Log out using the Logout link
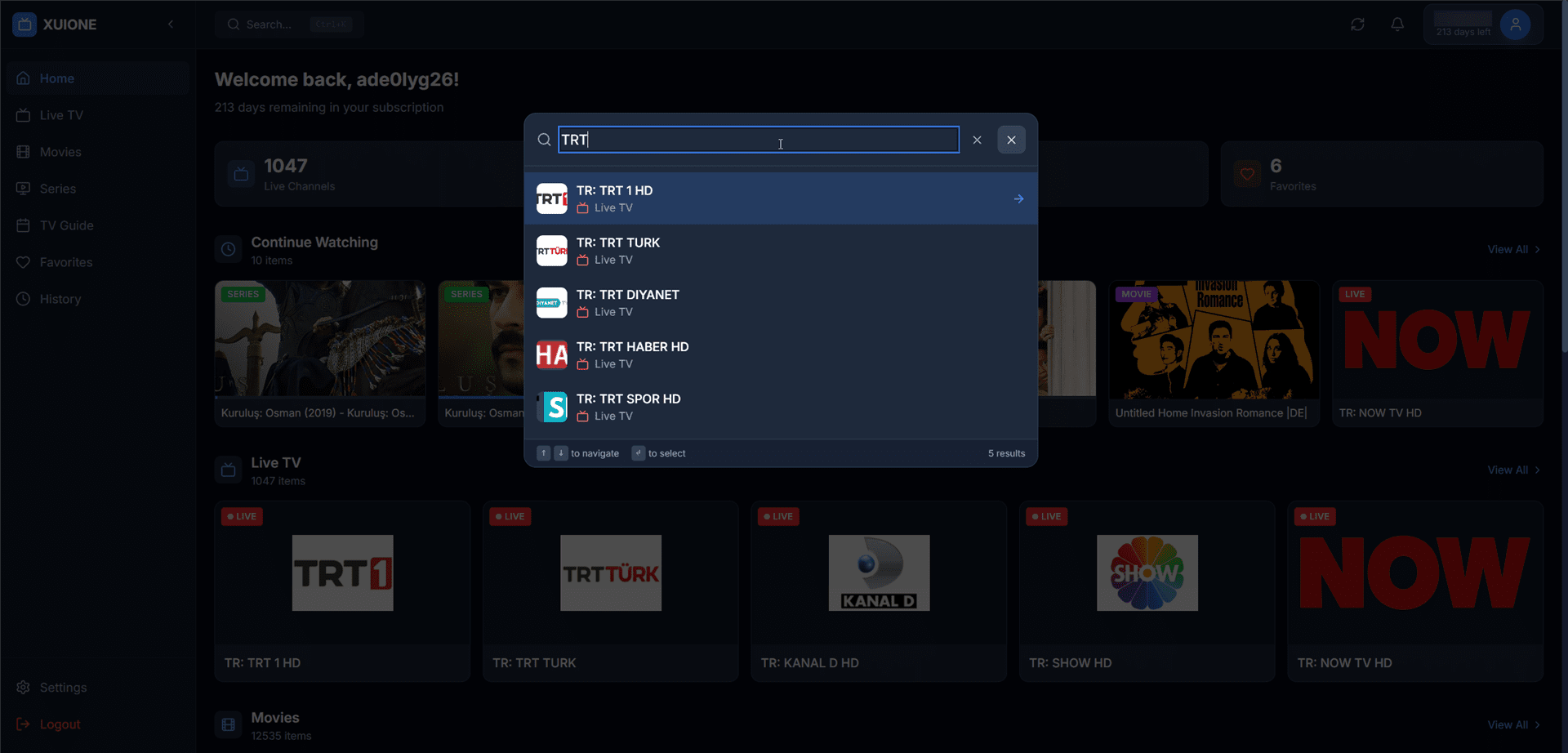 [60, 724]
